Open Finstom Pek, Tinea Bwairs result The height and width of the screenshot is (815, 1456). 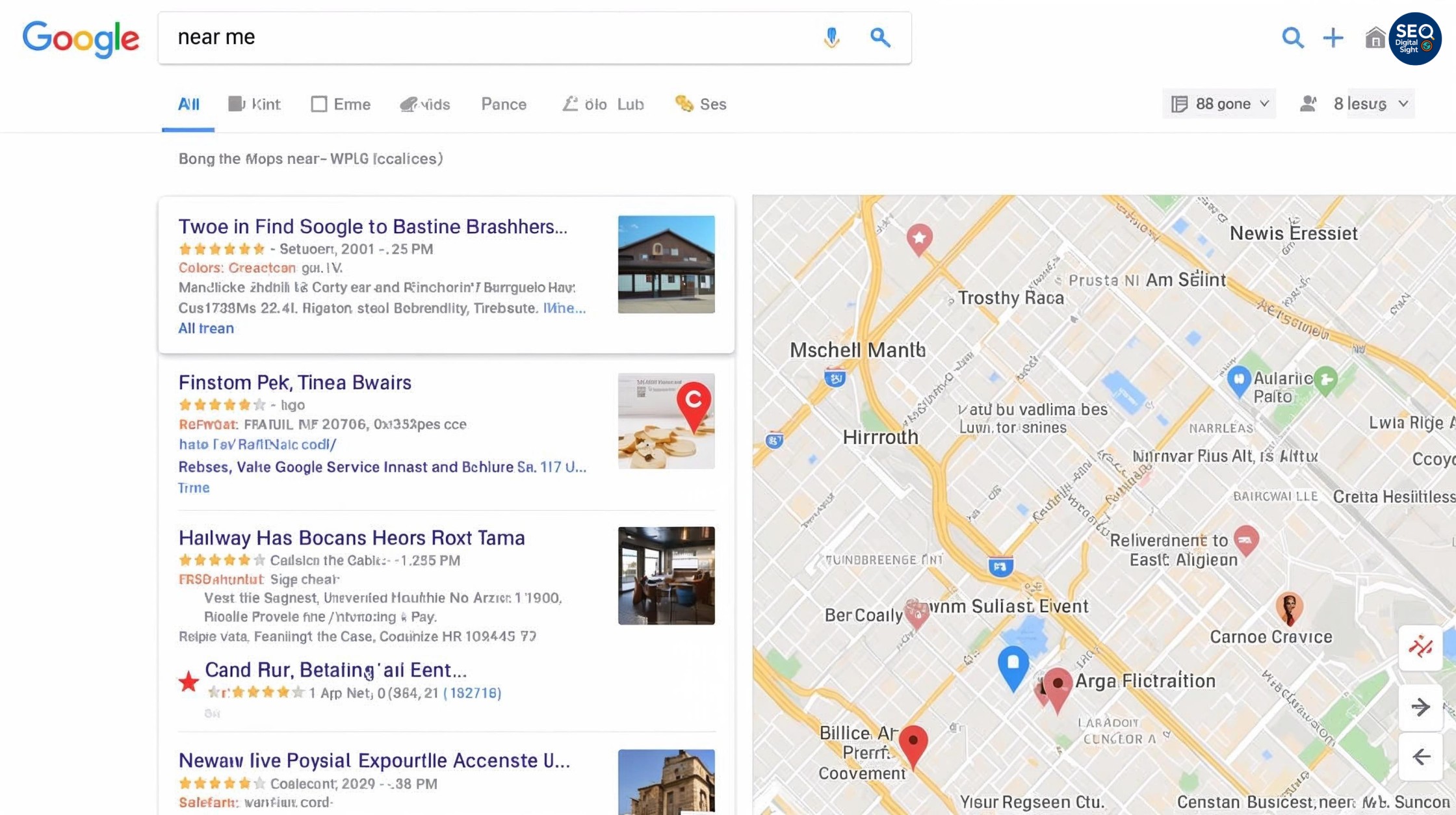294,382
